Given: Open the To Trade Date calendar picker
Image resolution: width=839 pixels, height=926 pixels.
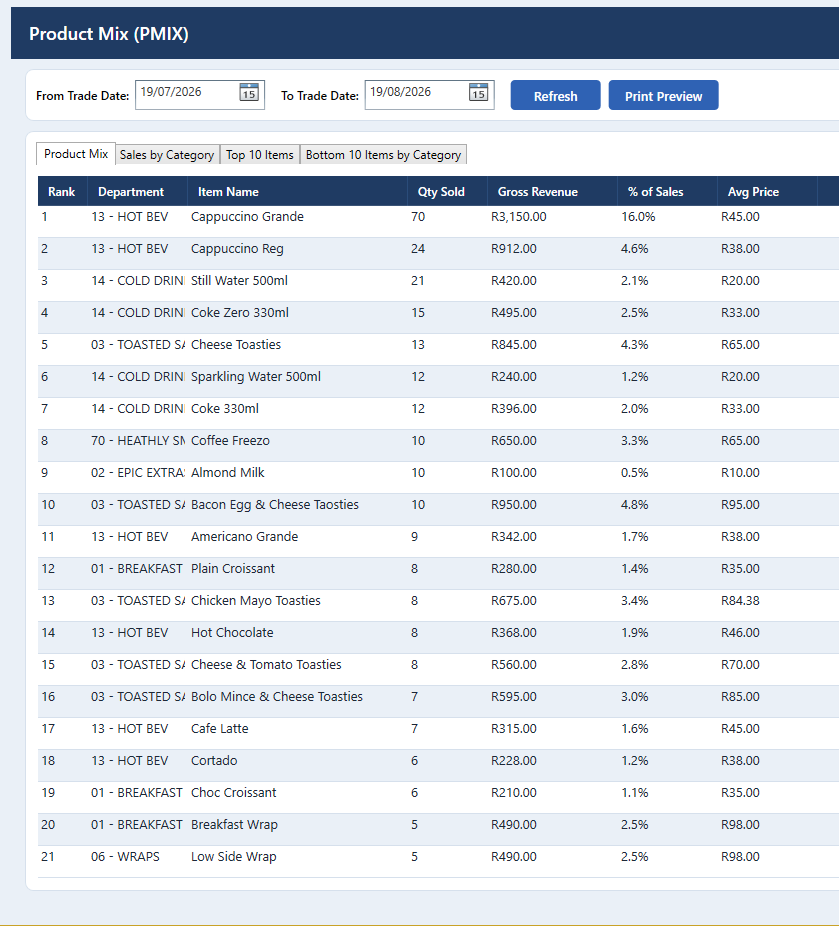Looking at the screenshot, I should coord(478,92).
